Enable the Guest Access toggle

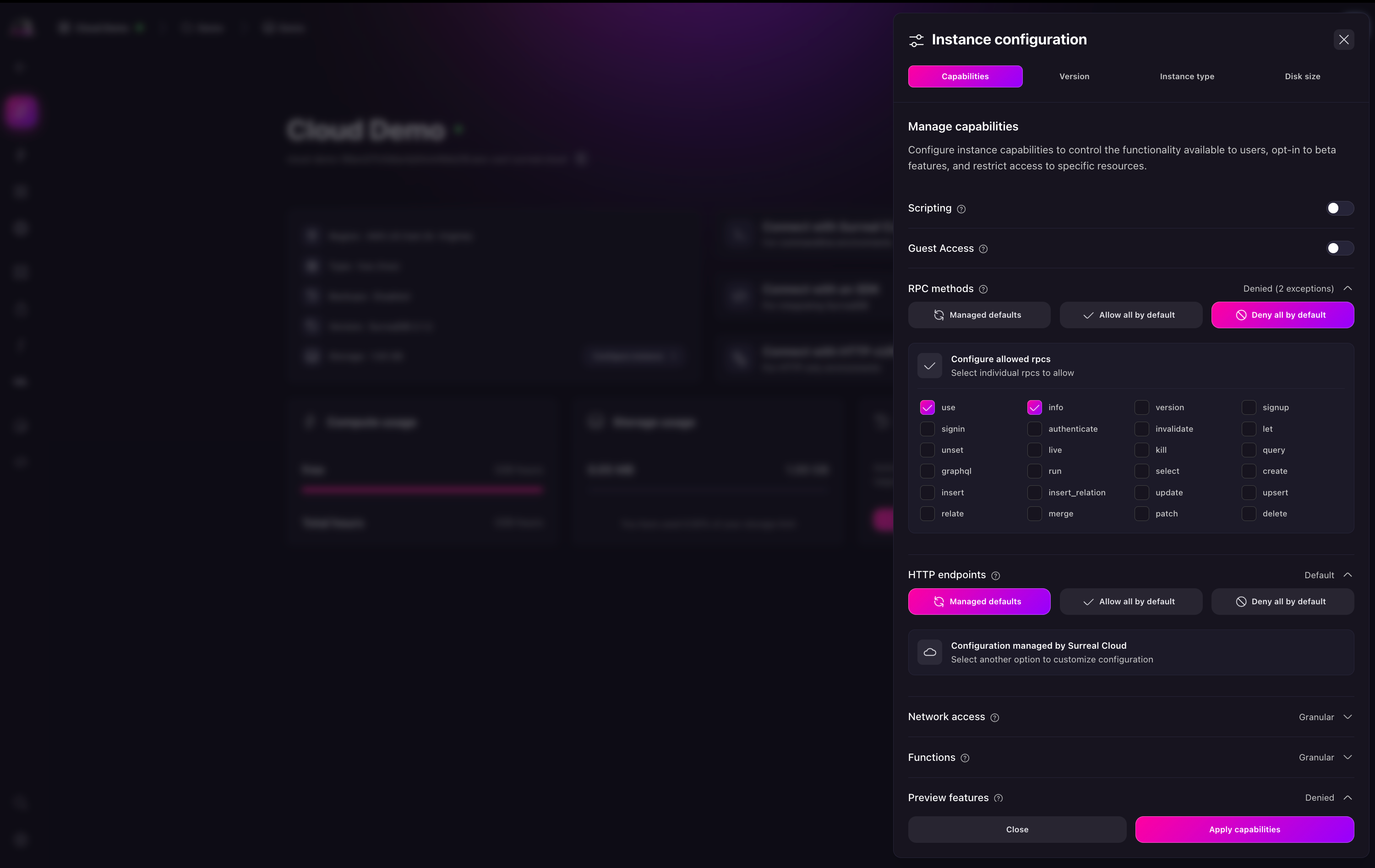point(1338,248)
